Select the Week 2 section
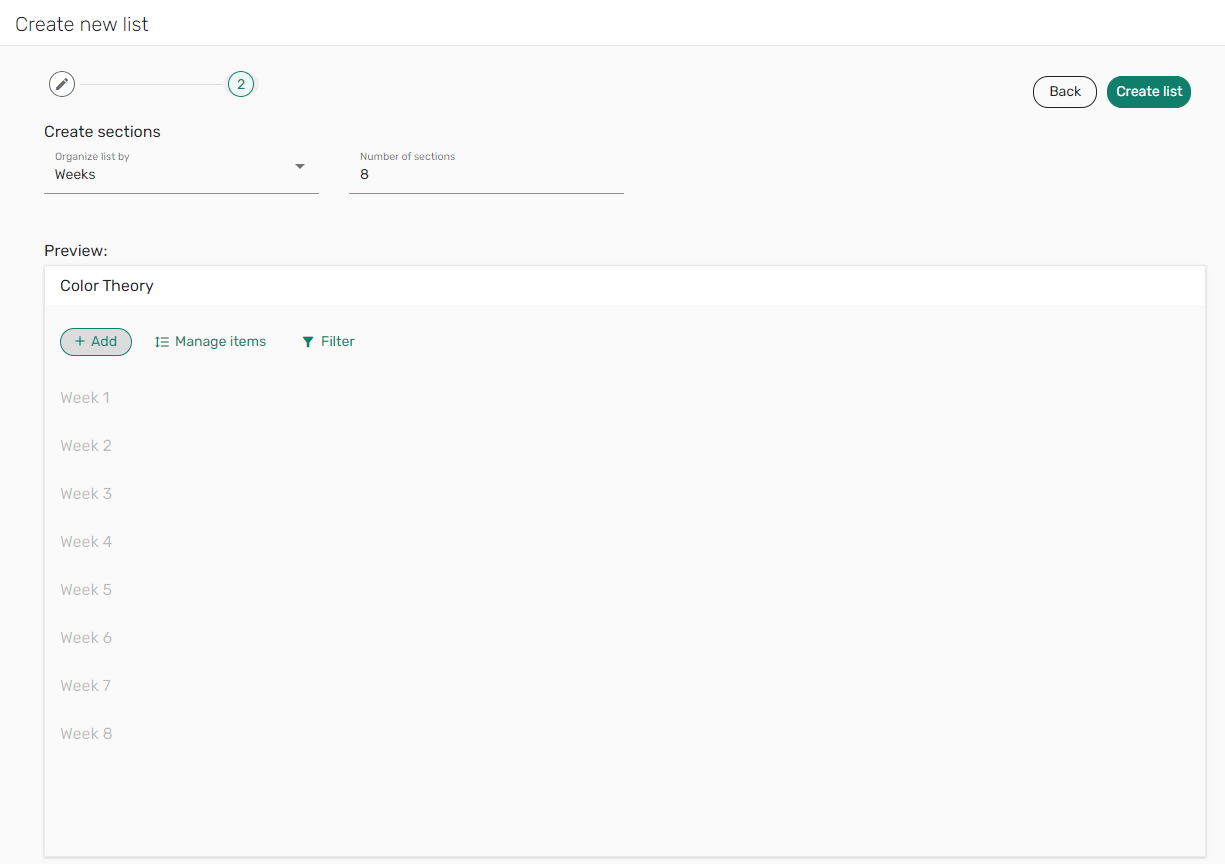This screenshot has width=1225, height=864. click(86, 446)
